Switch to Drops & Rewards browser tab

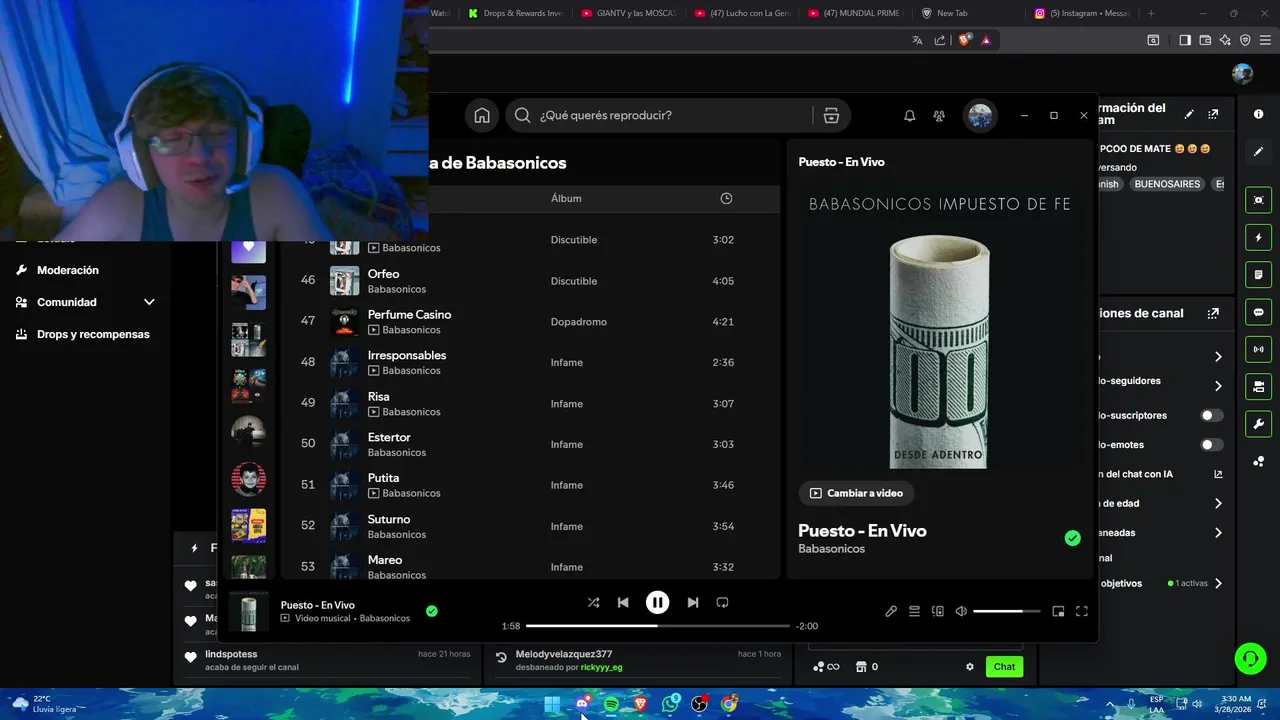pos(518,13)
